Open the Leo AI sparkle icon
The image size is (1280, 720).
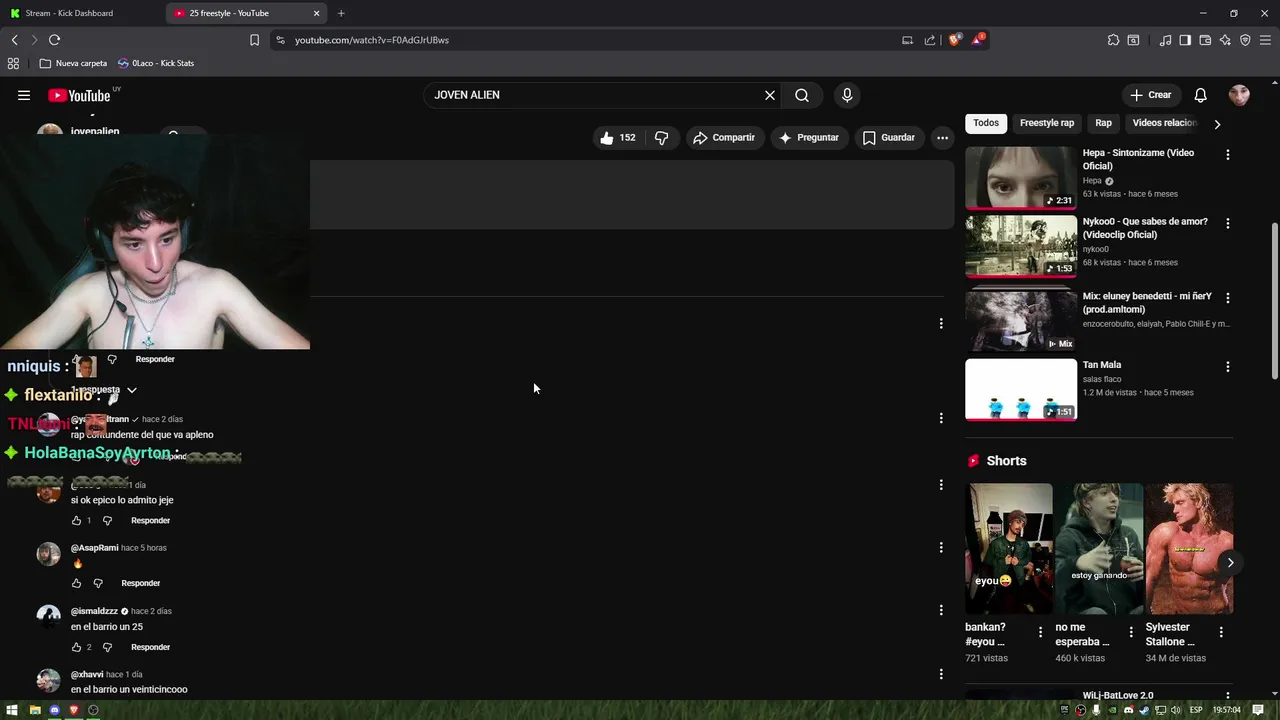point(1225,40)
